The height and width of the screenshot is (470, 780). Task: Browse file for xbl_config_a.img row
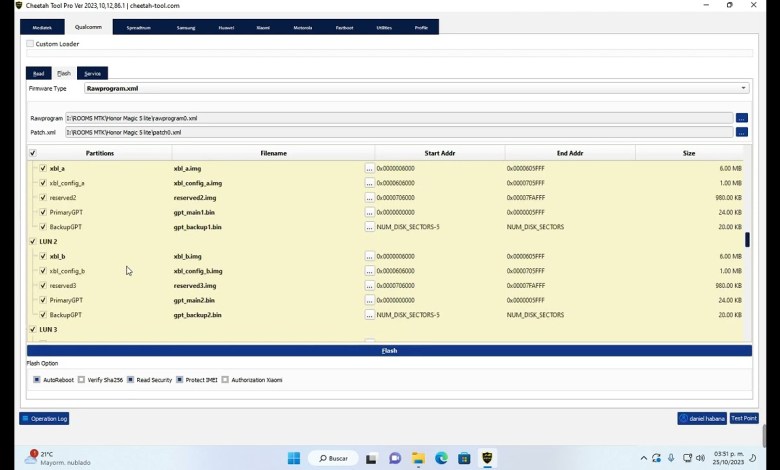[369, 183]
